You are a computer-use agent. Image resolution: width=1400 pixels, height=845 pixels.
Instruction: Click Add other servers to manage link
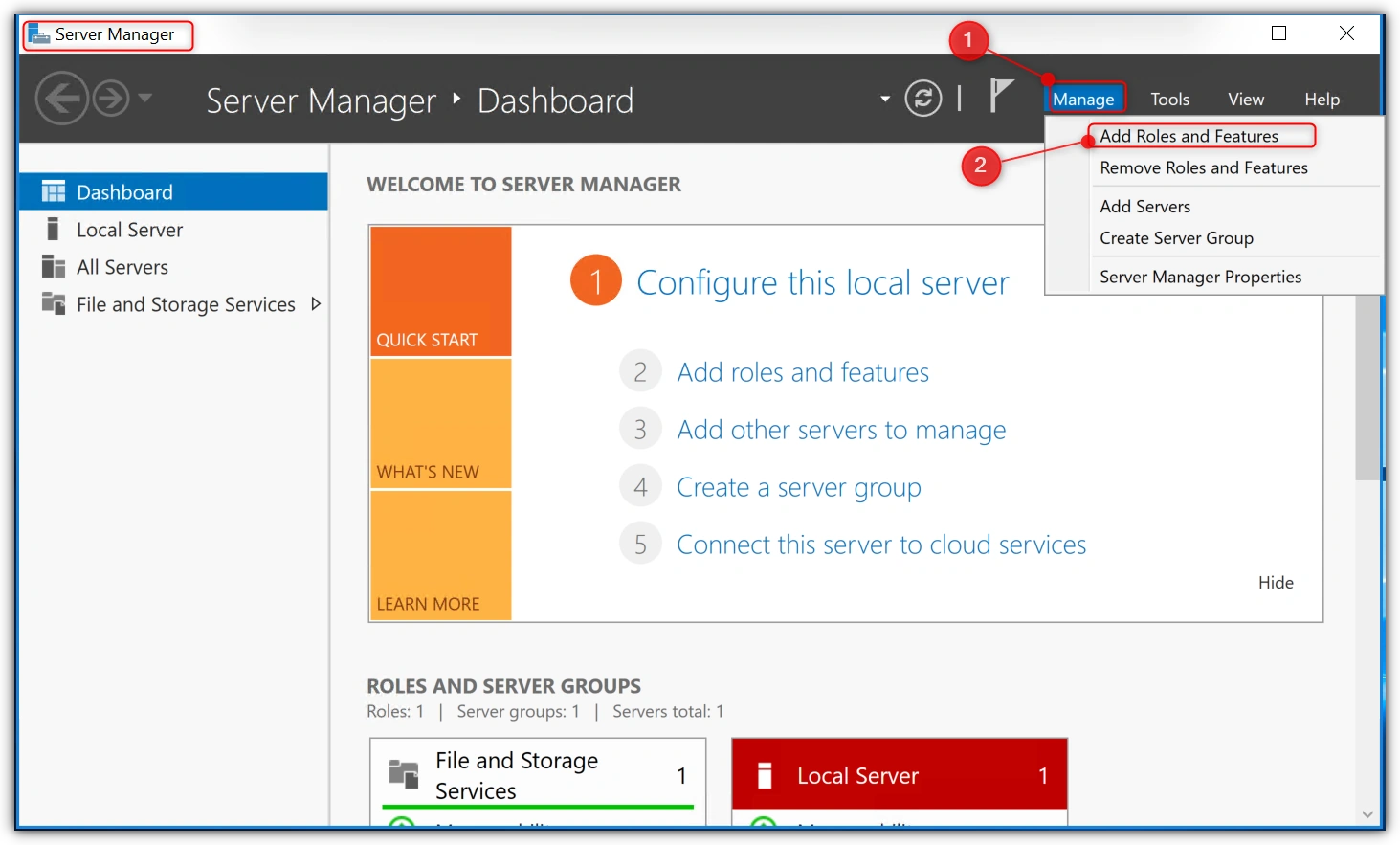click(841, 430)
